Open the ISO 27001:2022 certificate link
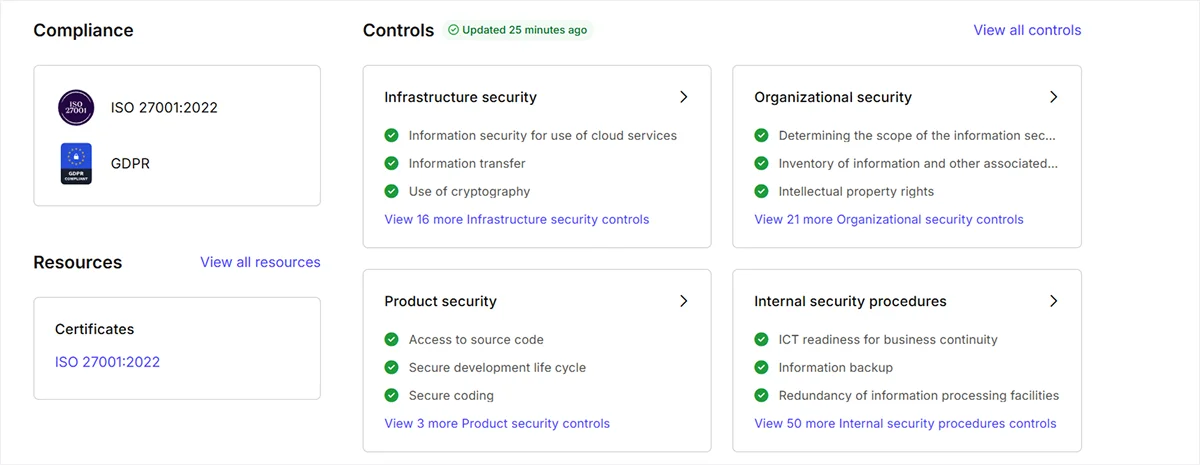1200x465 pixels. coord(107,362)
